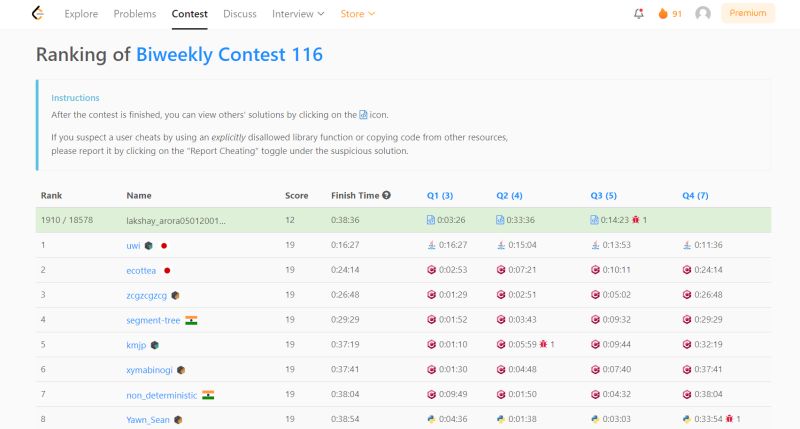800x429 pixels.
Task: View lakshay_arora's Q2 solution code icon
Action: coord(500,220)
